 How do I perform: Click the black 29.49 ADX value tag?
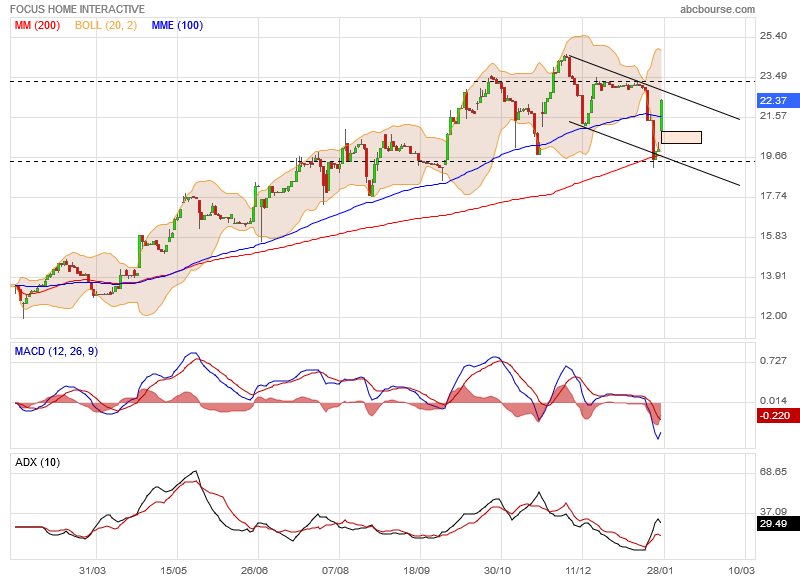(x=778, y=523)
